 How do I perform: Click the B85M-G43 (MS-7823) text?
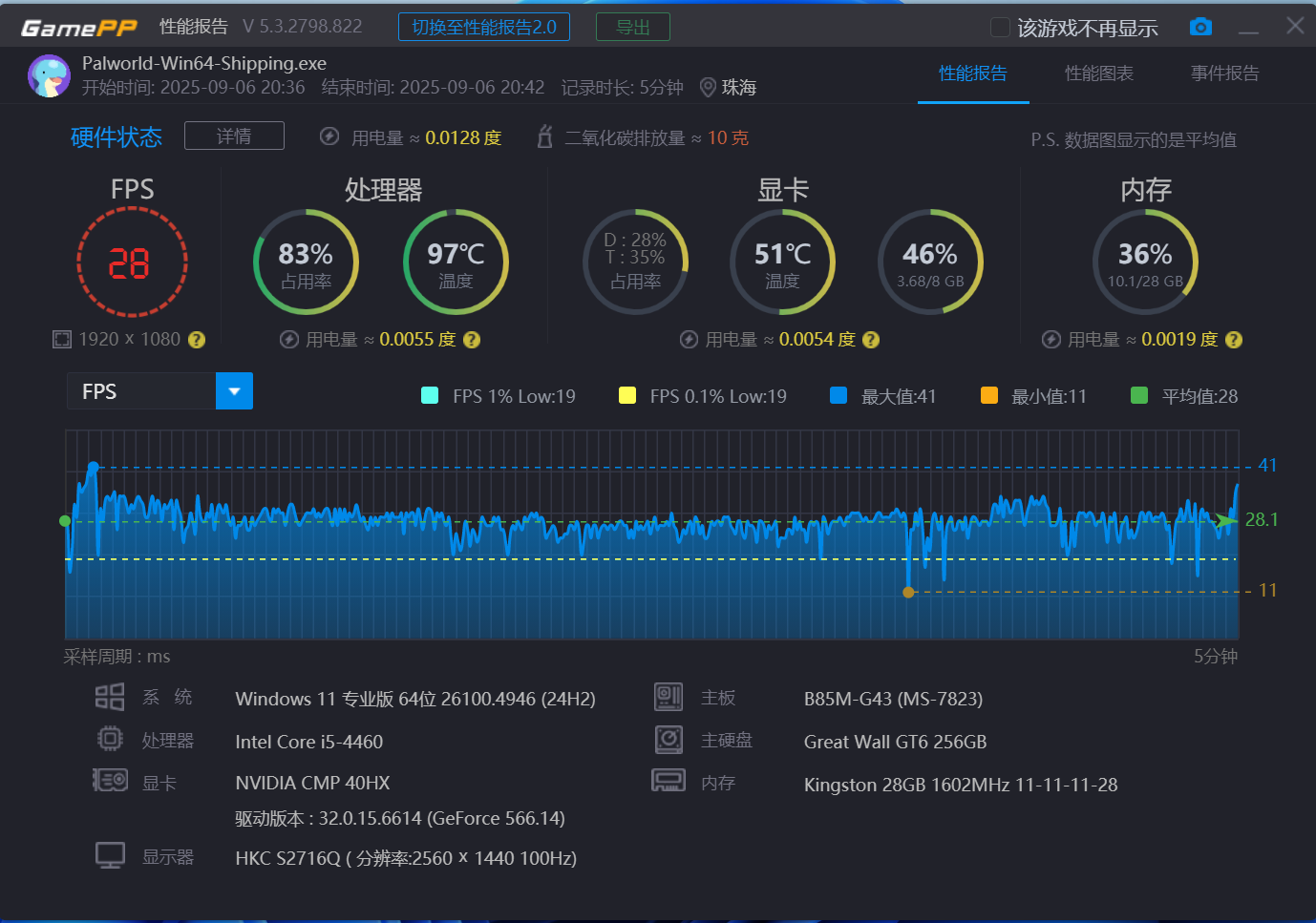(893, 699)
